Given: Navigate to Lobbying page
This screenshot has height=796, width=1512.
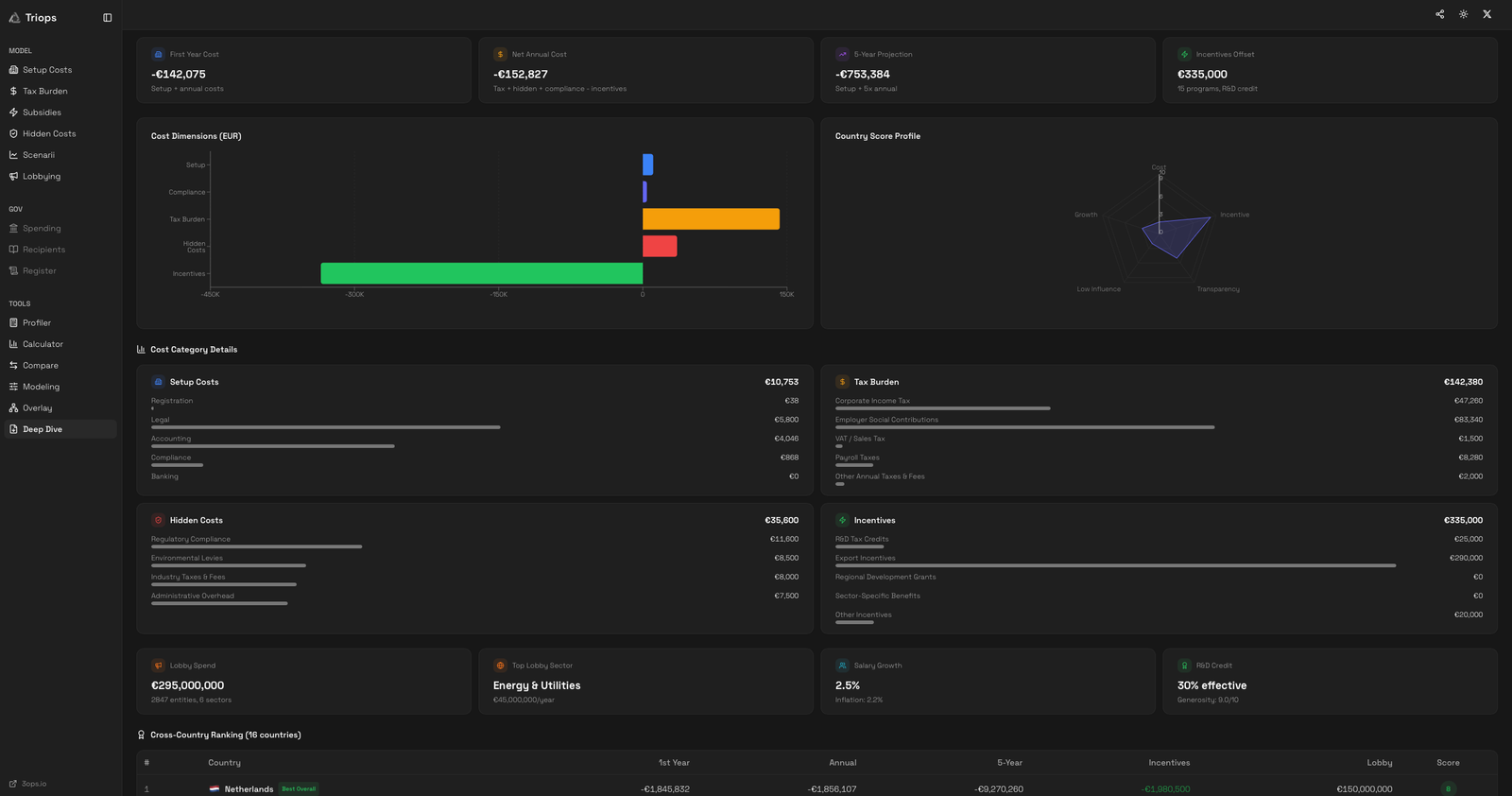Looking at the screenshot, I should [42, 177].
